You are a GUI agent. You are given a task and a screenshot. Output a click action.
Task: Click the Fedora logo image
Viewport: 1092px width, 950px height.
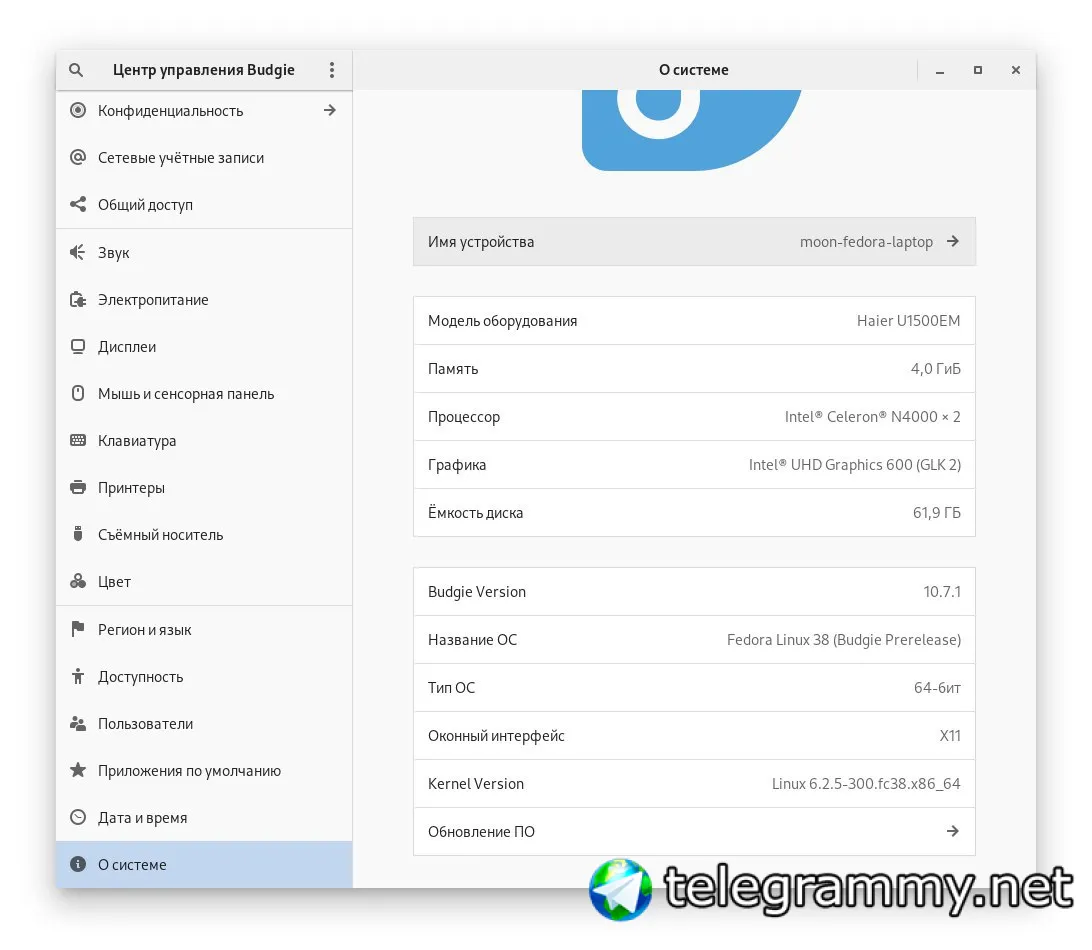click(x=692, y=130)
